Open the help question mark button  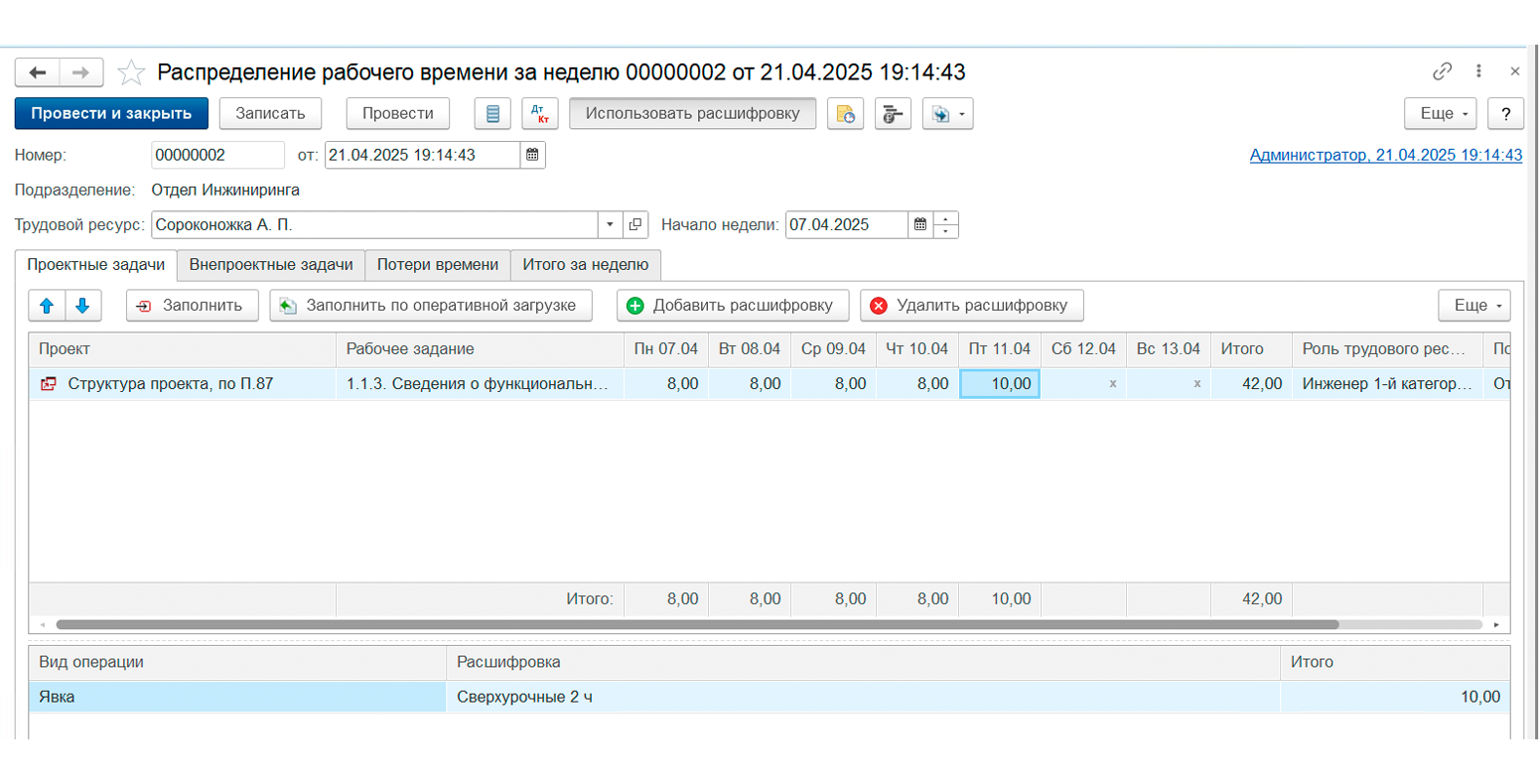(x=1505, y=113)
